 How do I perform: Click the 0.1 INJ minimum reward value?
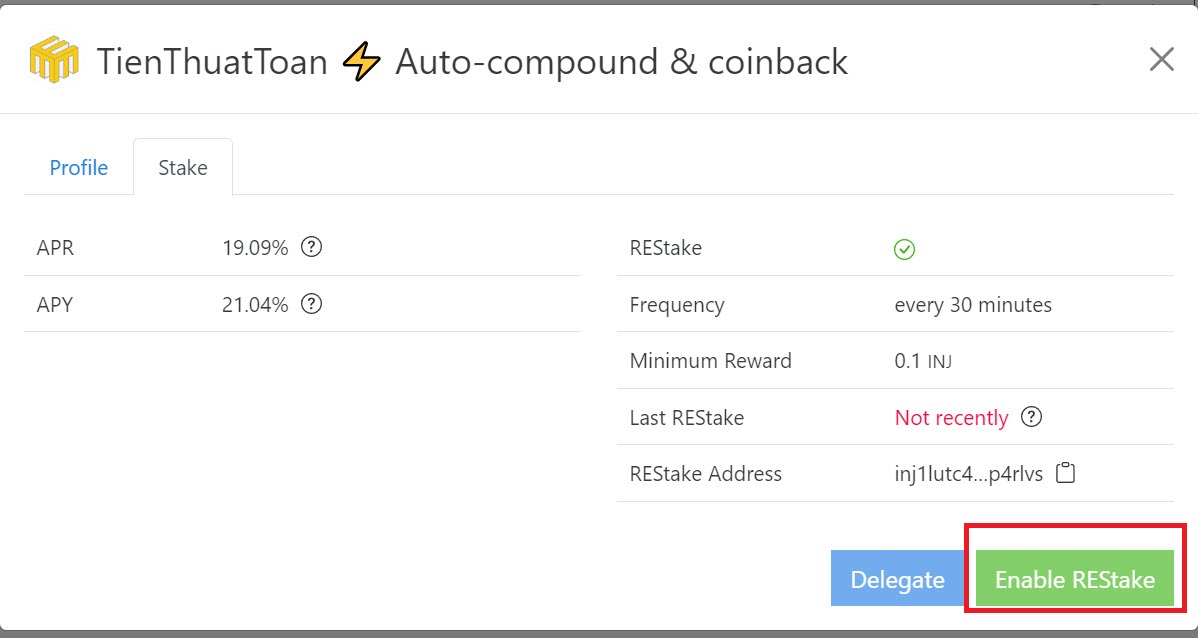pos(923,361)
